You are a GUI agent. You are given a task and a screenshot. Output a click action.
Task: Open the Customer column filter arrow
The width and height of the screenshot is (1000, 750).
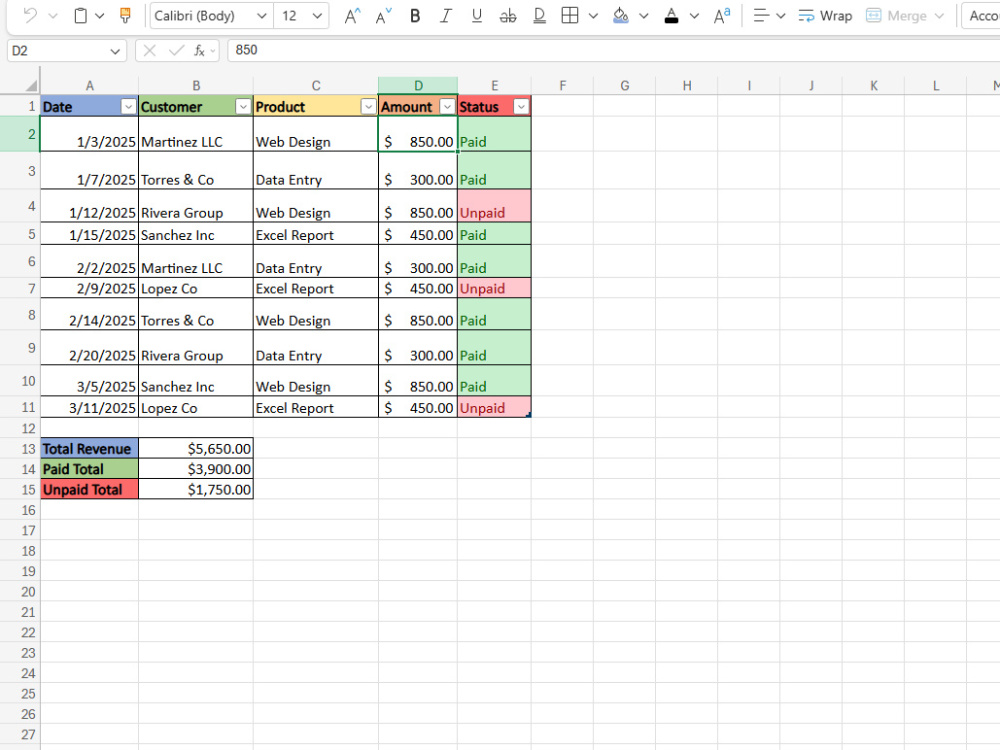click(243, 107)
